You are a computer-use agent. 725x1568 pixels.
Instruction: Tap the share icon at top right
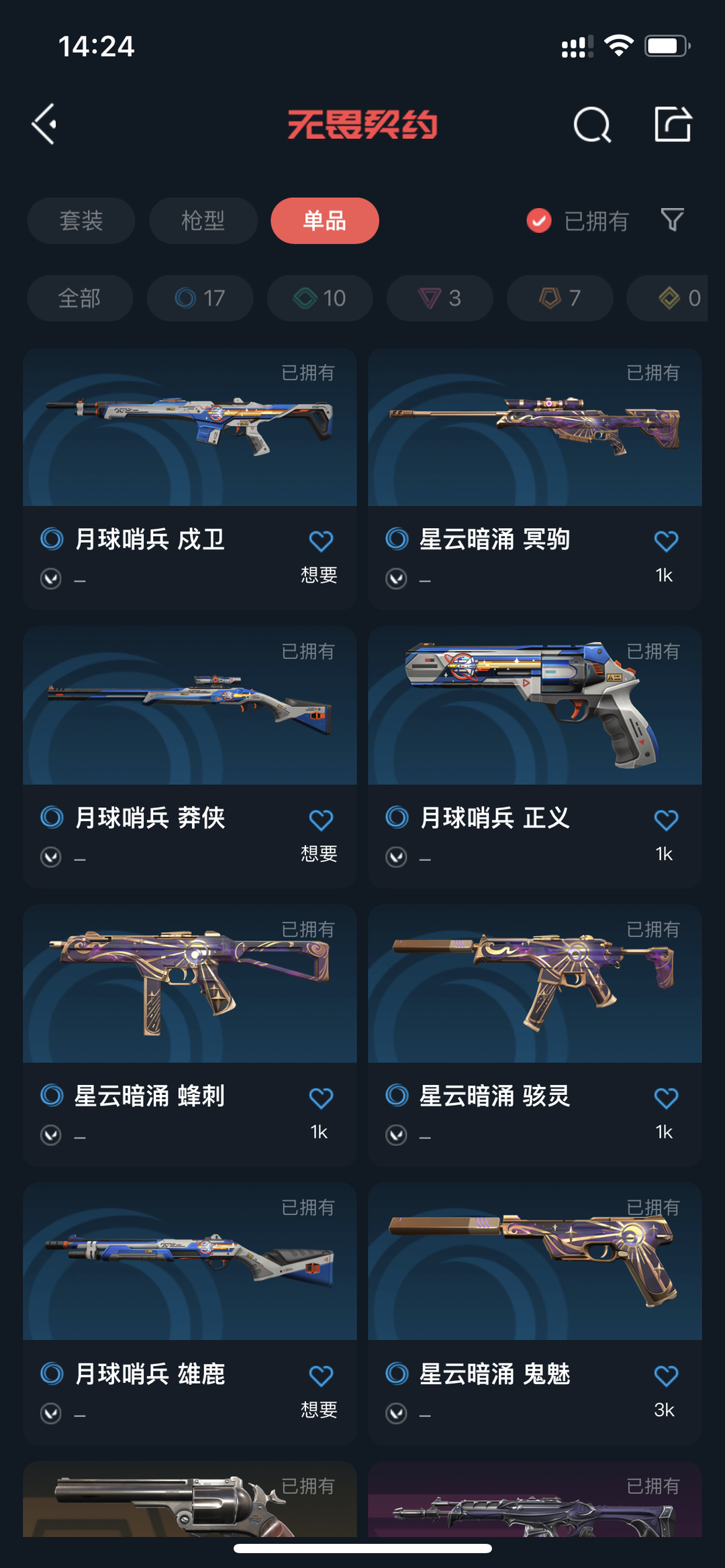[673, 124]
